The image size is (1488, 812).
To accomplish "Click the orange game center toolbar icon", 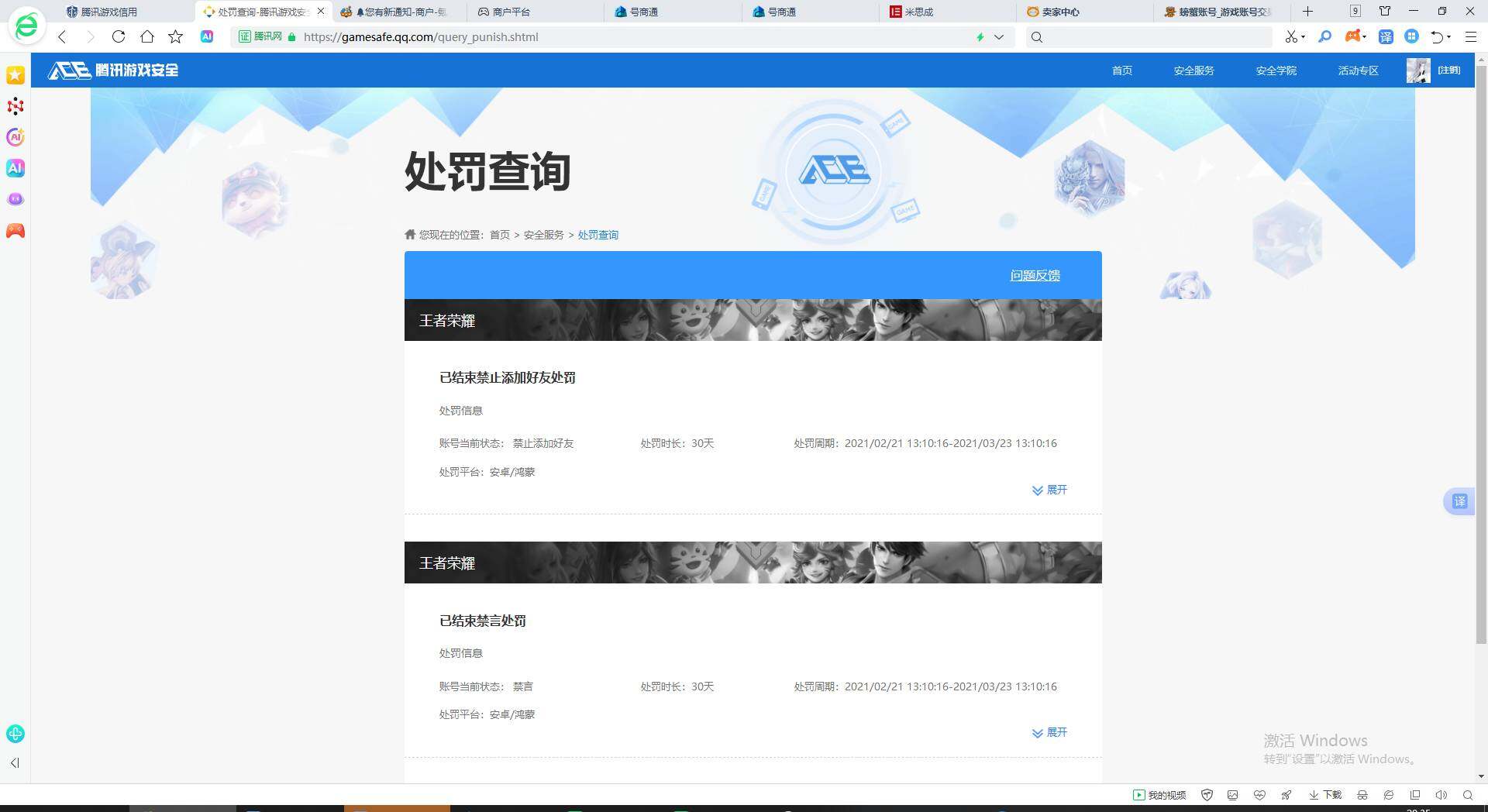I will 1352,36.
